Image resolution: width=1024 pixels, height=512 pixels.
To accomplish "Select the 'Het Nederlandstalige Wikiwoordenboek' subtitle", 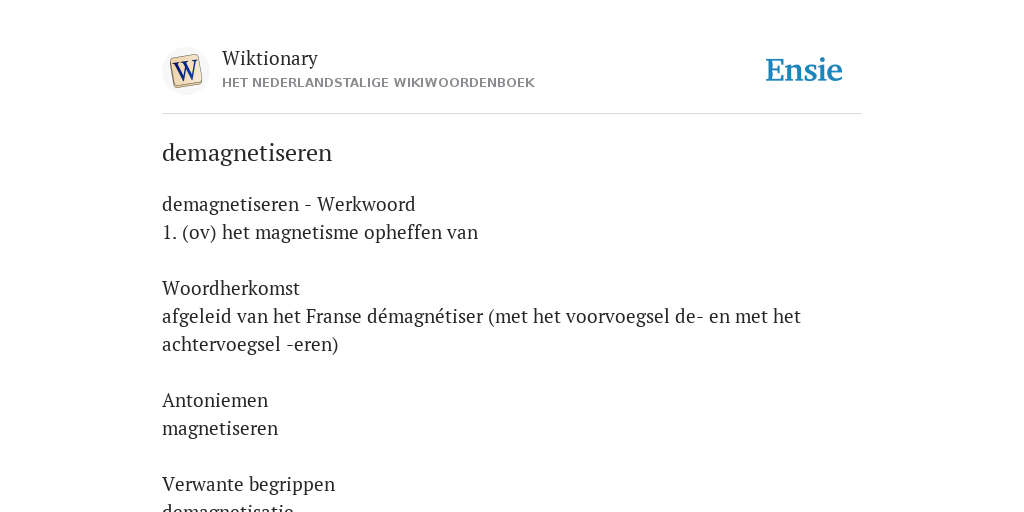I will point(378,83).
